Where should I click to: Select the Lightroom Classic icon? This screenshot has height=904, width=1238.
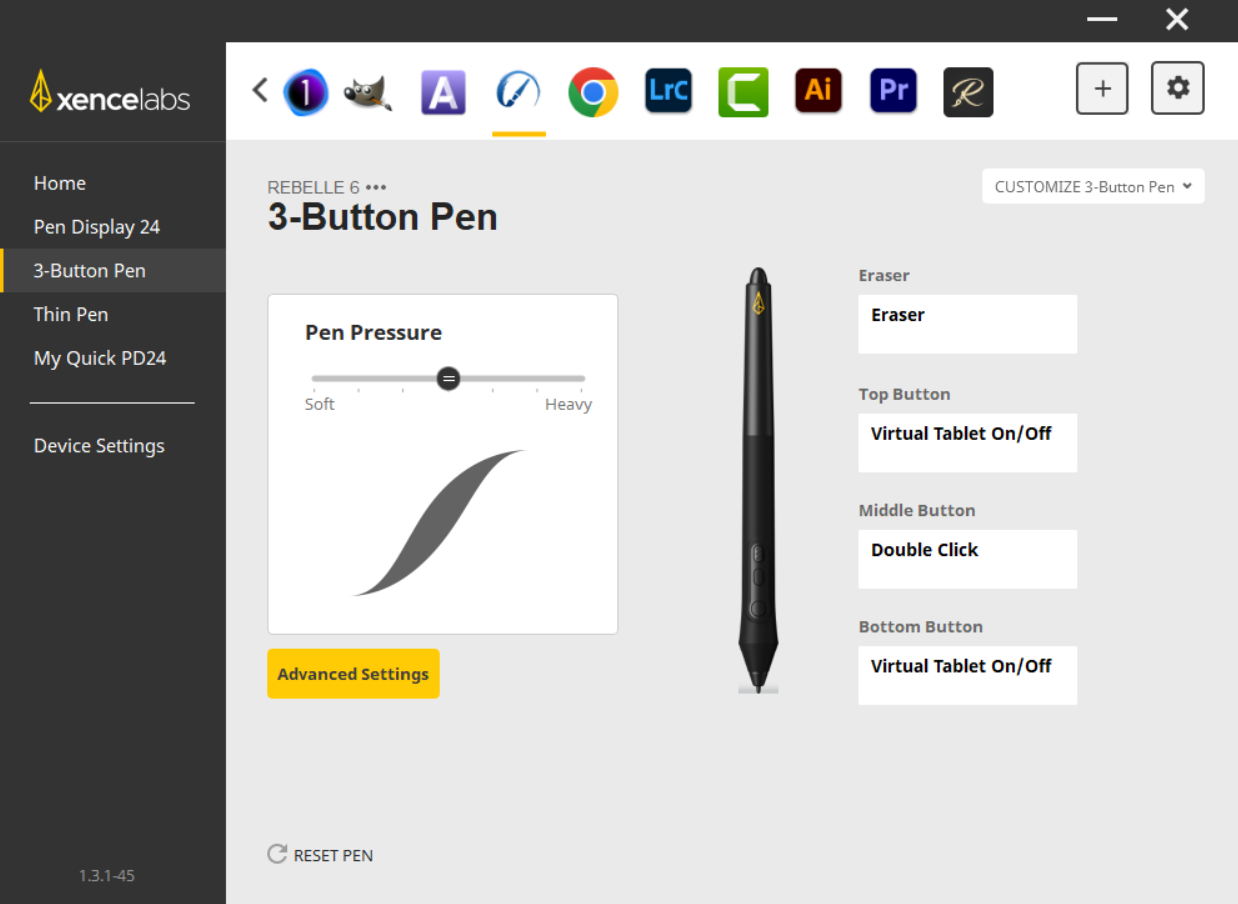click(x=668, y=91)
